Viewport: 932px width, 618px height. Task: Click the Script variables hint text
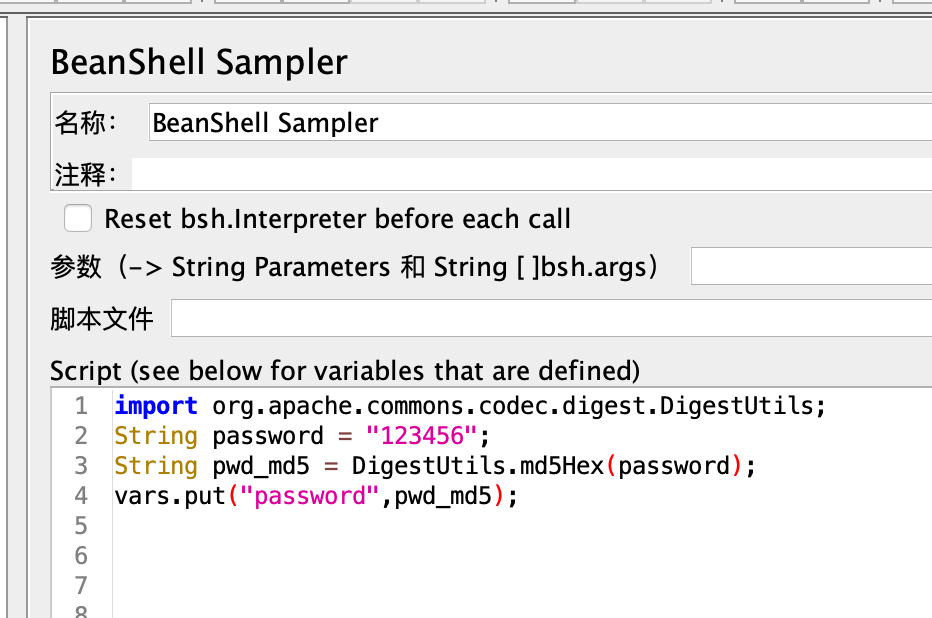343,370
